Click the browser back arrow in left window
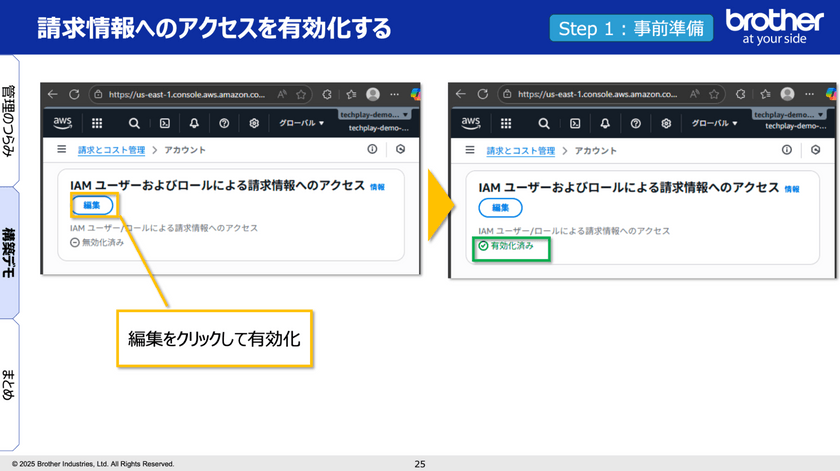This screenshot has width=840, height=471. pyautogui.click(x=53, y=94)
